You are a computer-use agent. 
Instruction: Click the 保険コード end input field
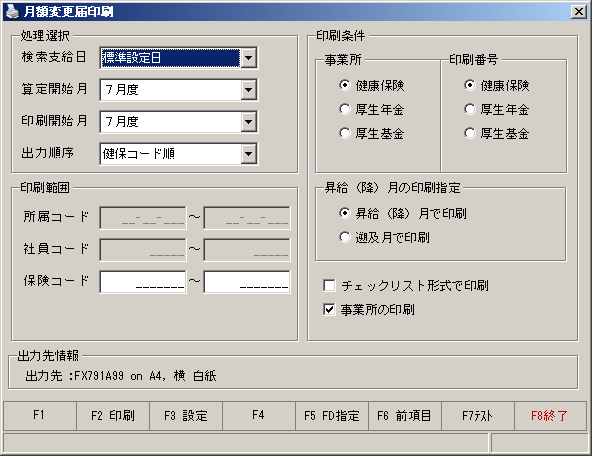click(247, 282)
